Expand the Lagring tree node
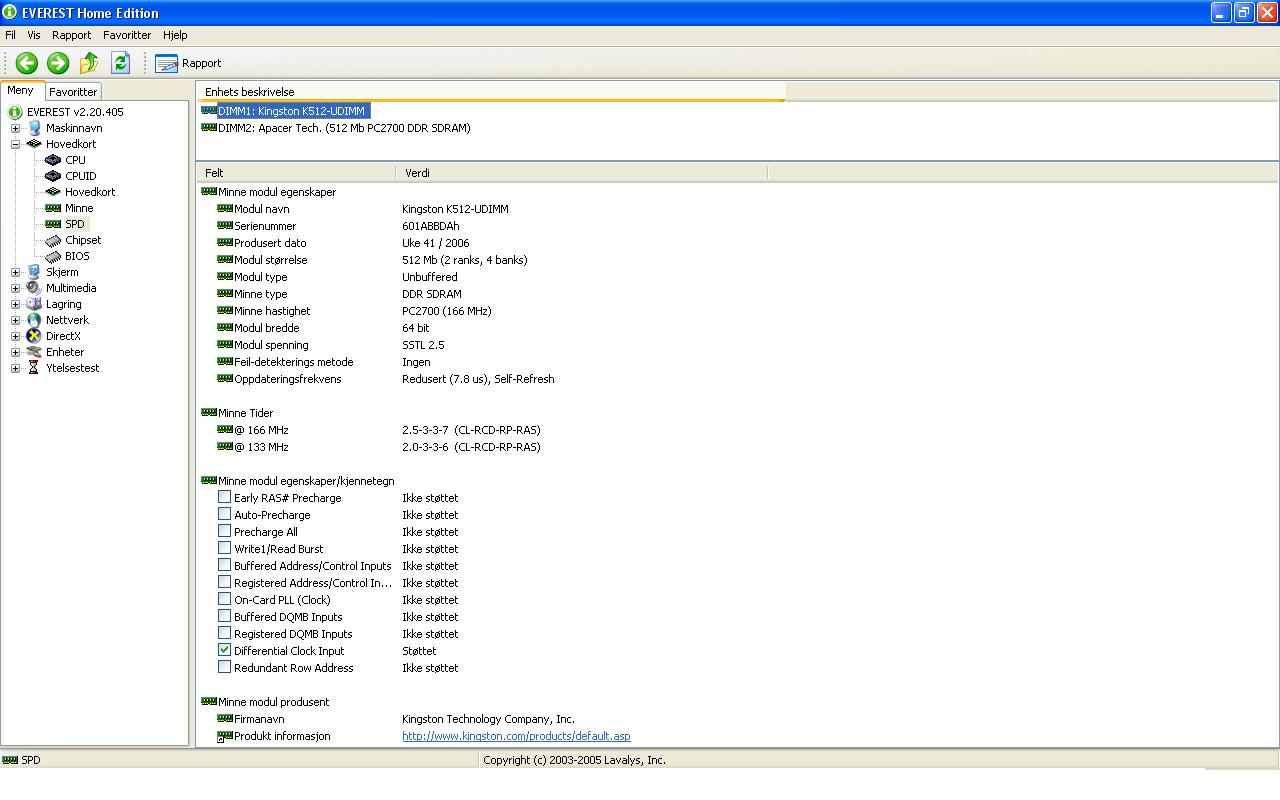The height and width of the screenshot is (800, 1280). click(x=16, y=304)
